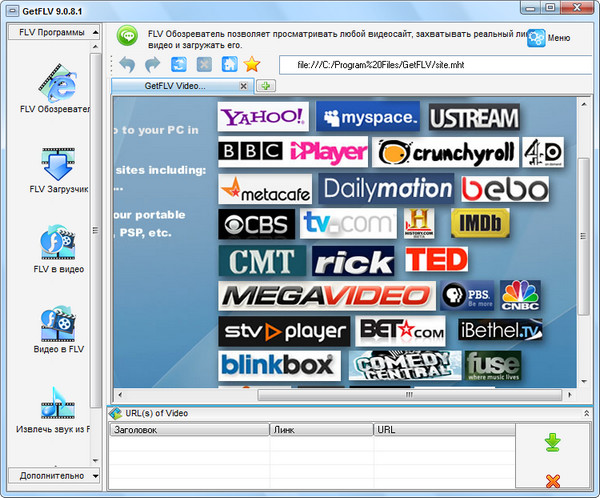Open the Меню button
The height and width of the screenshot is (498, 600).
[548, 38]
